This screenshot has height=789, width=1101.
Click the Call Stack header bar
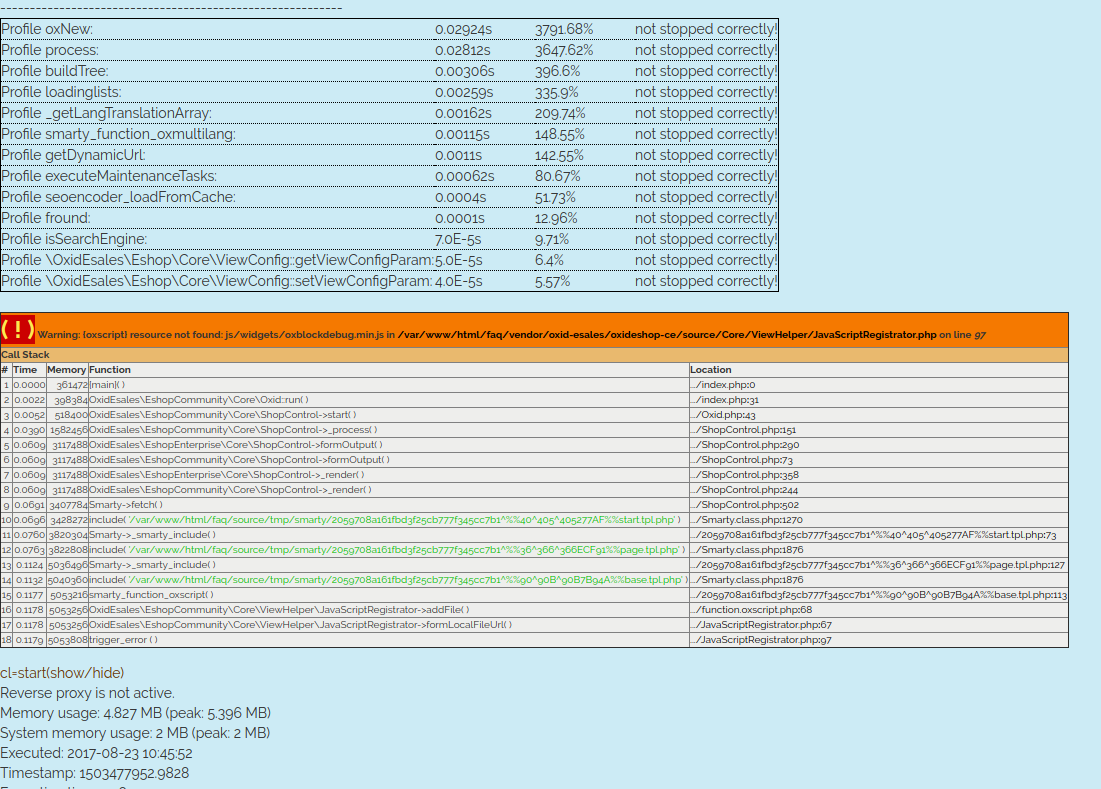tap(26, 355)
